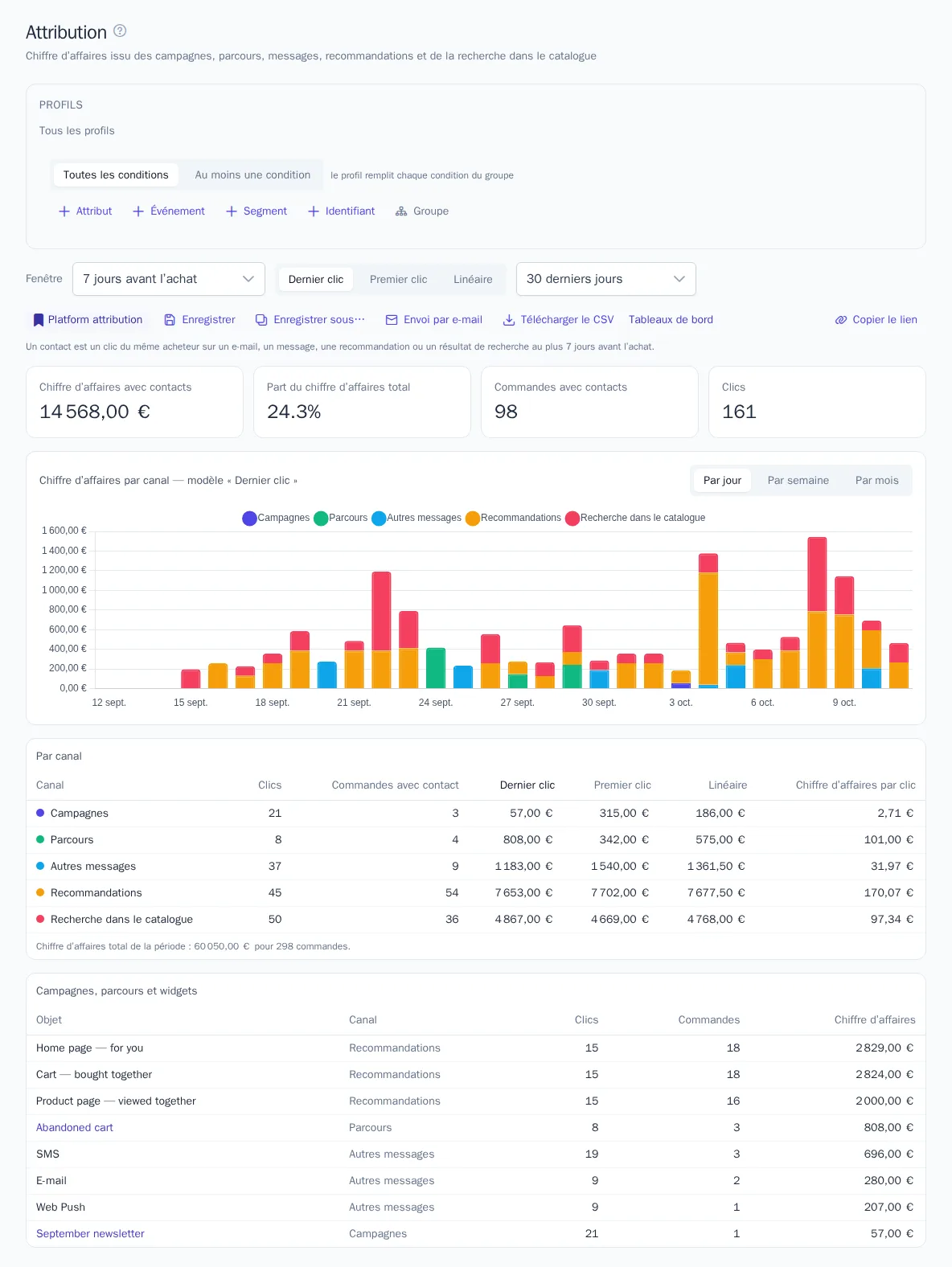Click the orange Recommandations legend swatch
Screen dimensions: 952x1267
click(473, 519)
